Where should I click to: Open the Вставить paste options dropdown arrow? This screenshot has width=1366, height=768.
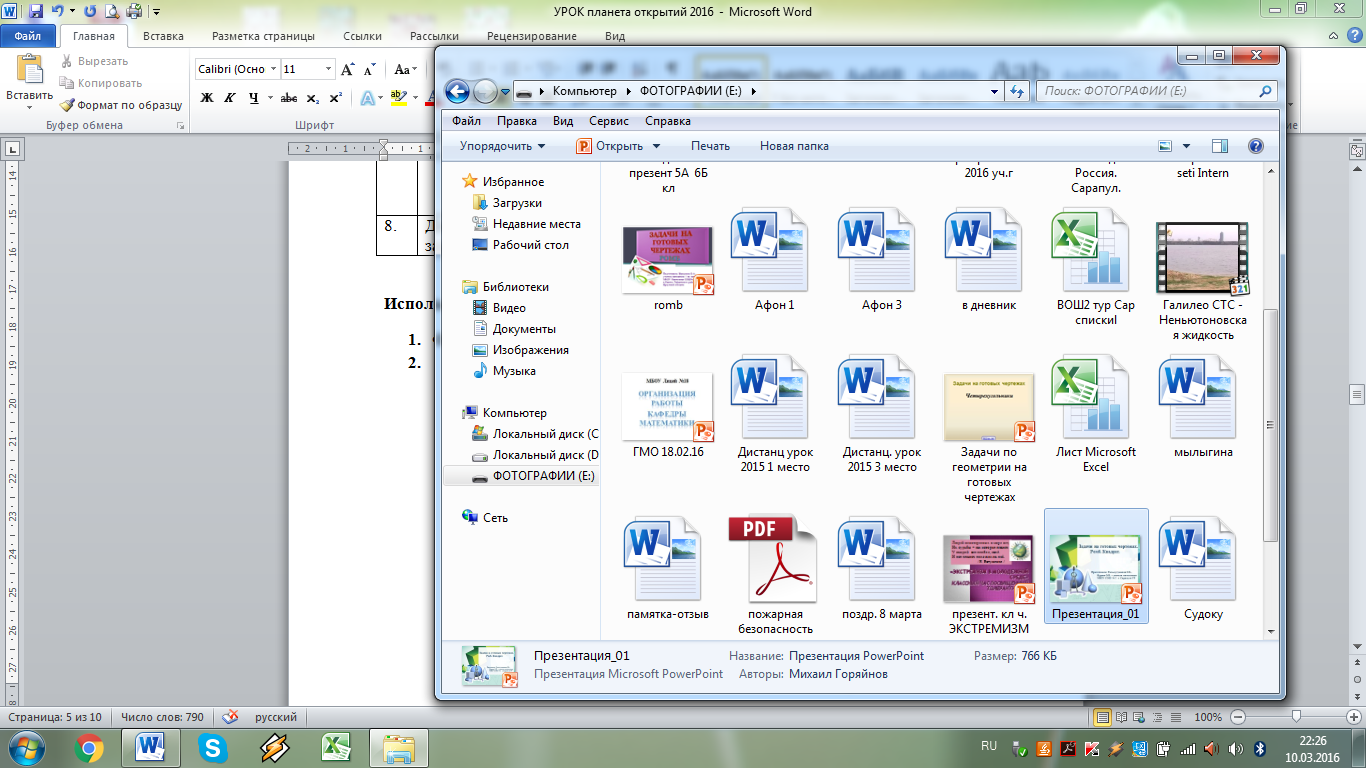[29, 107]
